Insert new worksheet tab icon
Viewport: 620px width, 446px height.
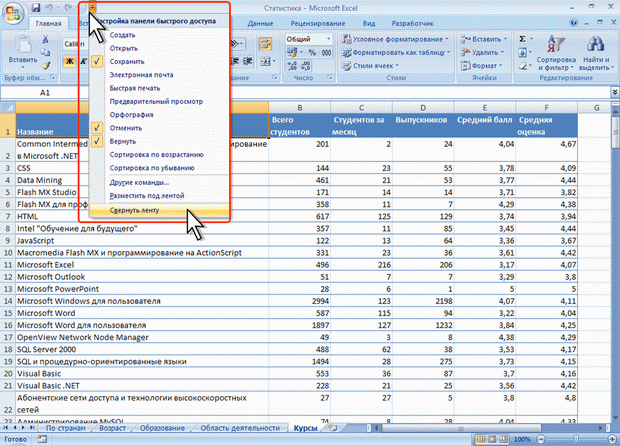click(333, 427)
